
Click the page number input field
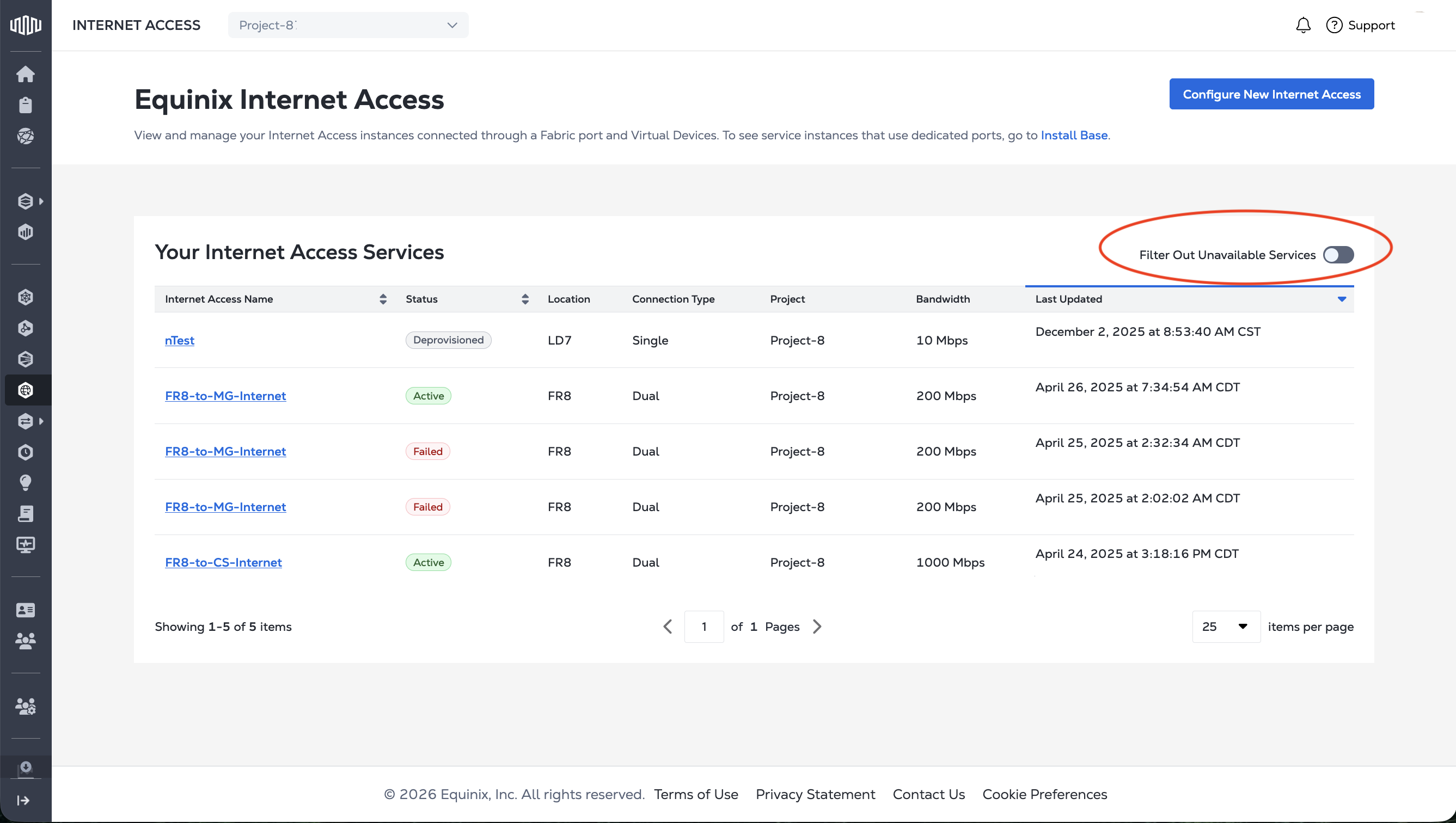tap(703, 627)
